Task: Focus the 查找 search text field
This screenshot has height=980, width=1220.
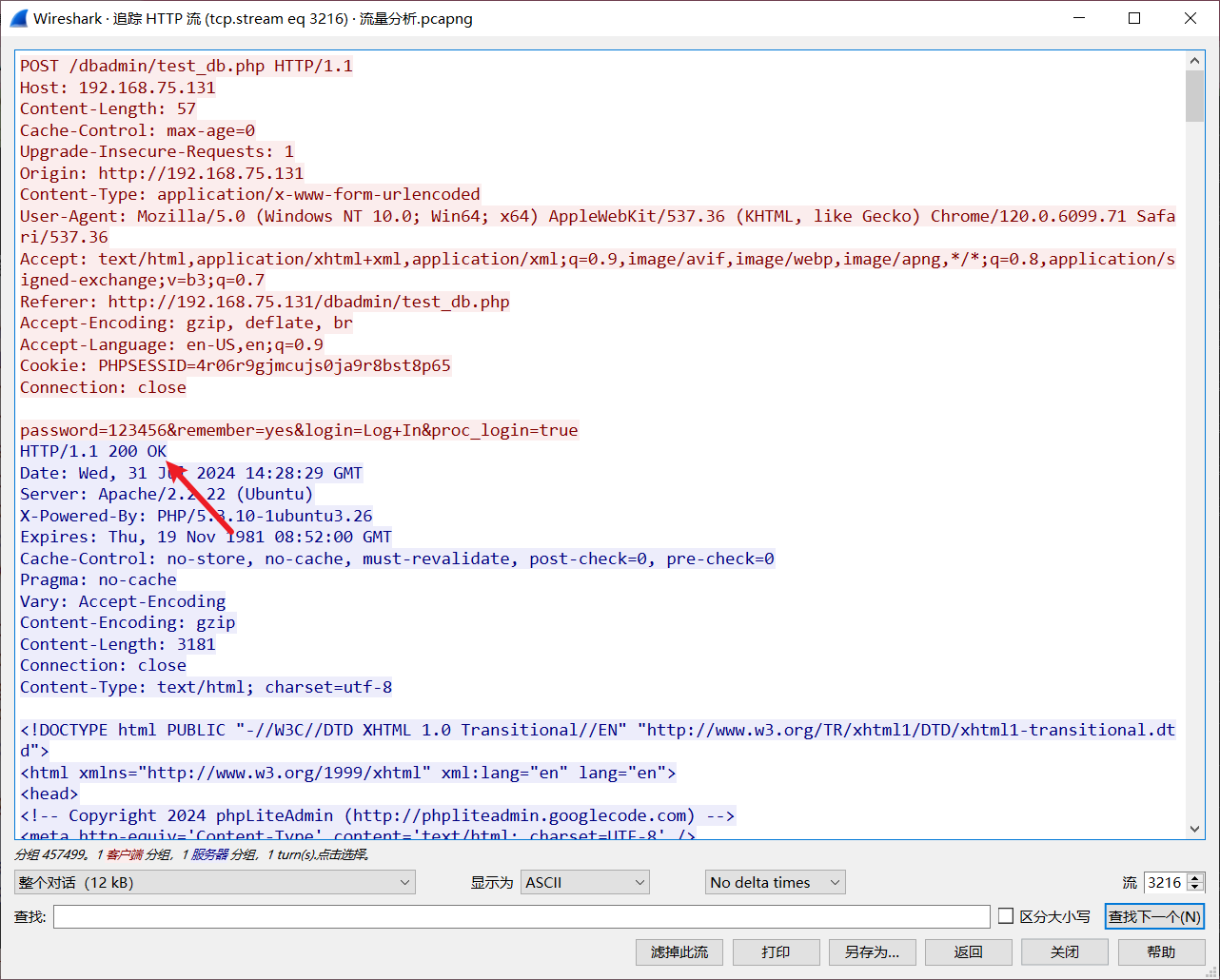Action: pyautogui.click(x=521, y=916)
